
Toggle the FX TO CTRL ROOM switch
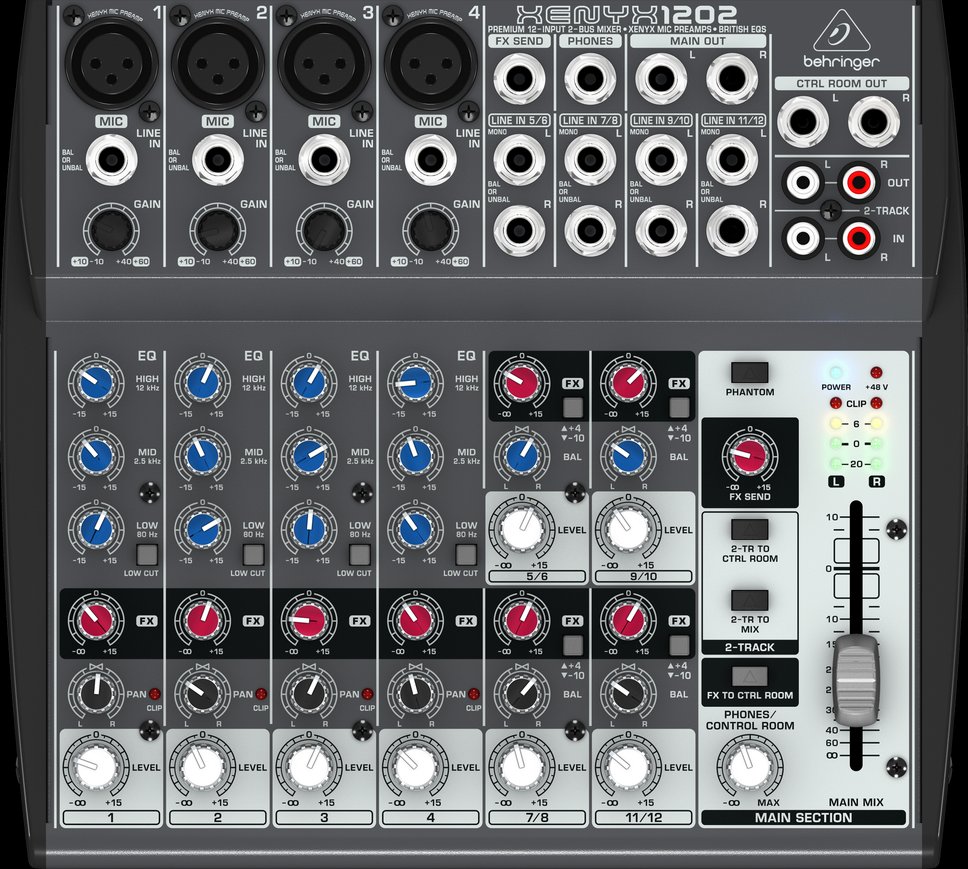(x=749, y=676)
